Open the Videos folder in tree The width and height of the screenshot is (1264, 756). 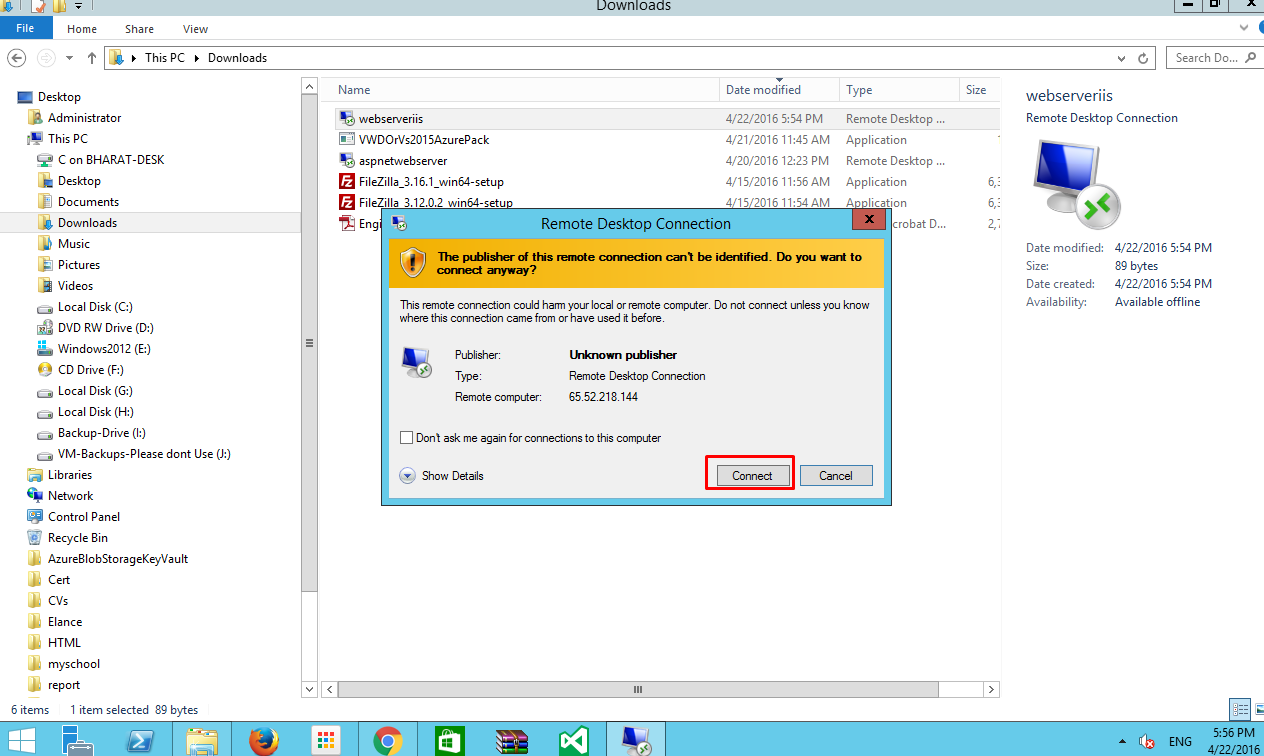(x=75, y=286)
